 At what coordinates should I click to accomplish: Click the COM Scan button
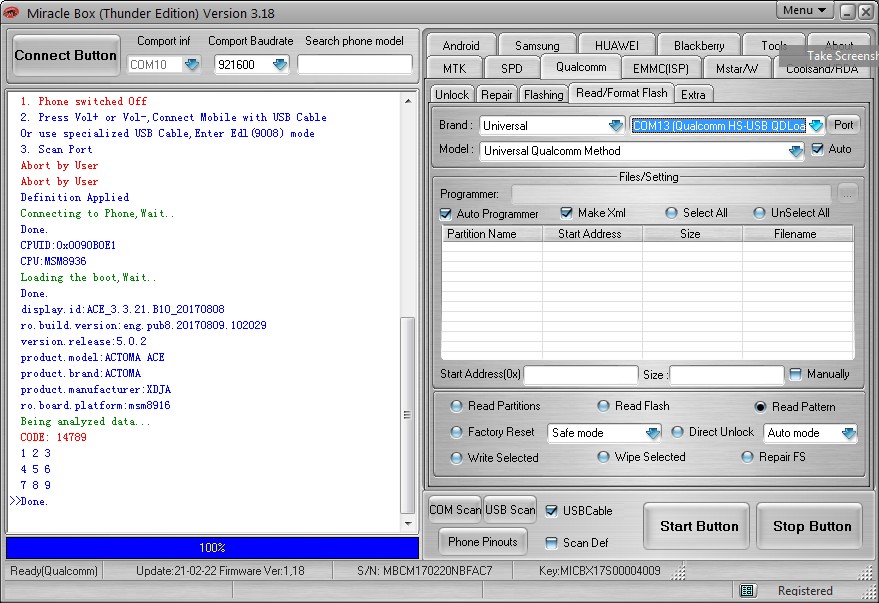(x=455, y=510)
